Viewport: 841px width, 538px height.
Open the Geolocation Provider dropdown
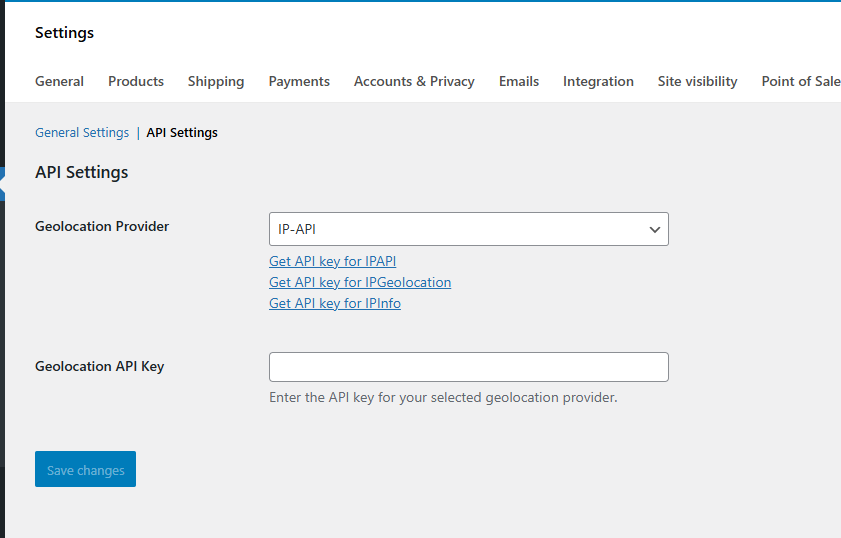tap(469, 229)
